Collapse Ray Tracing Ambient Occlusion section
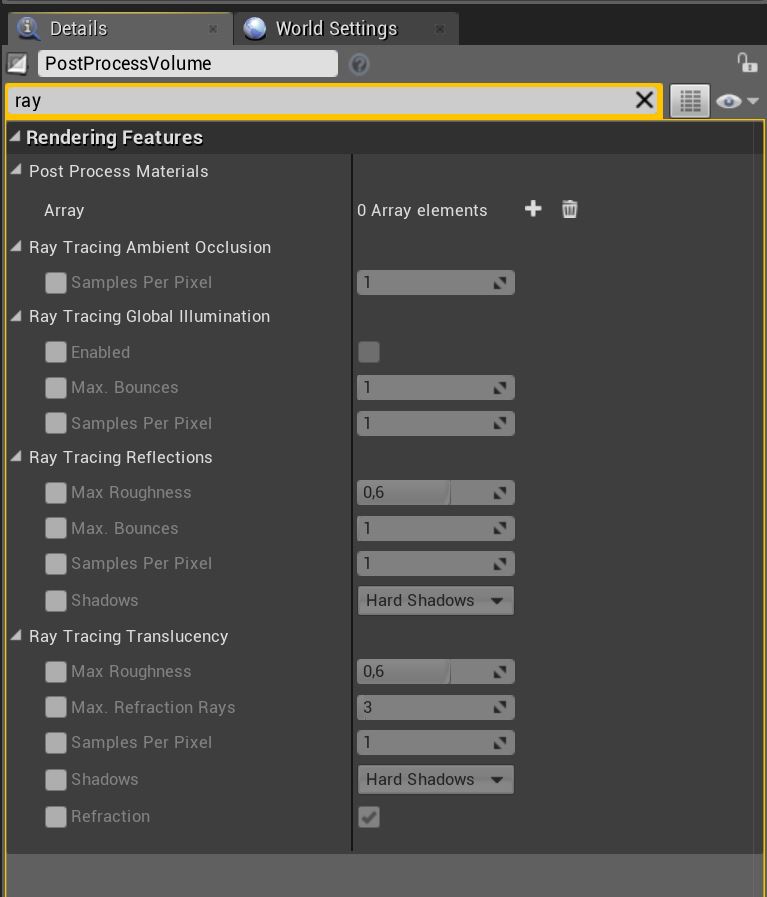 (16, 247)
